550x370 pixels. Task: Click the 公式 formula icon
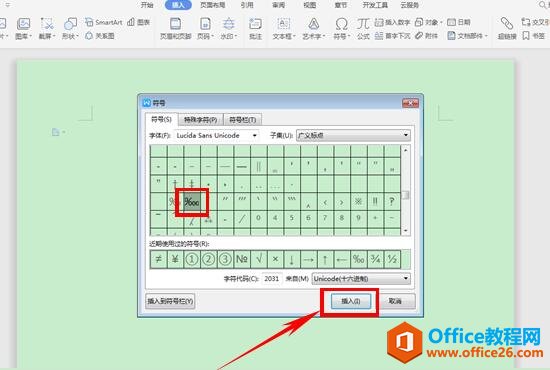coord(363,24)
